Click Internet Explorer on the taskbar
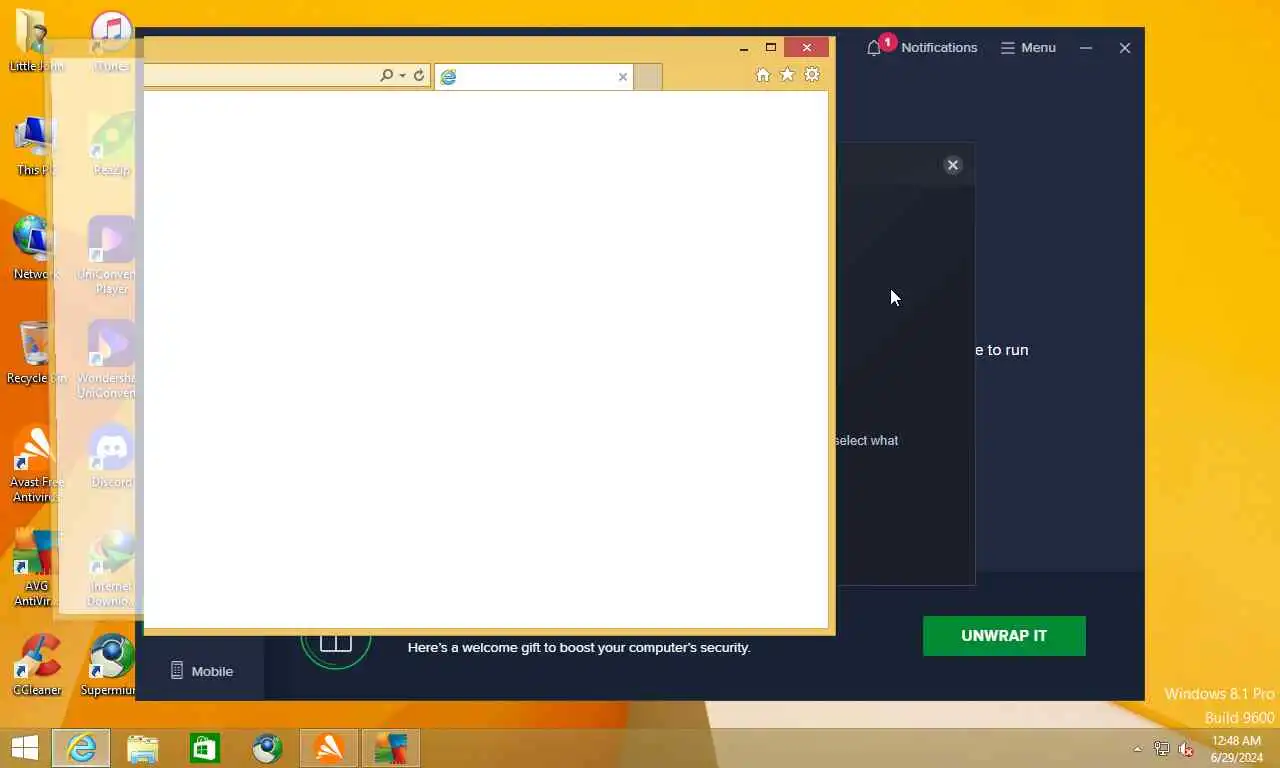The width and height of the screenshot is (1280, 768). (81, 748)
